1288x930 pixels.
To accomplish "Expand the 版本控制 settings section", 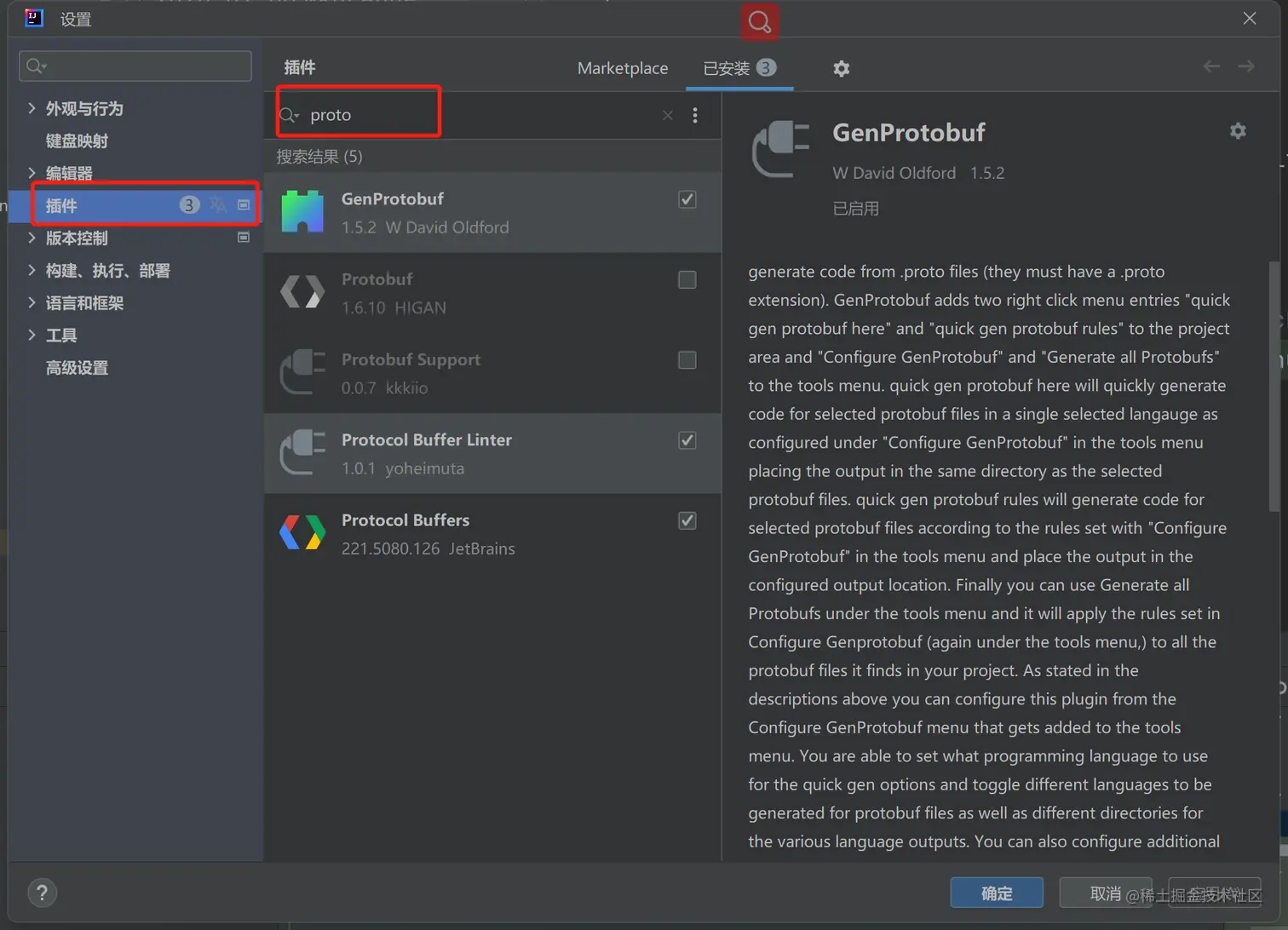I will [x=32, y=238].
